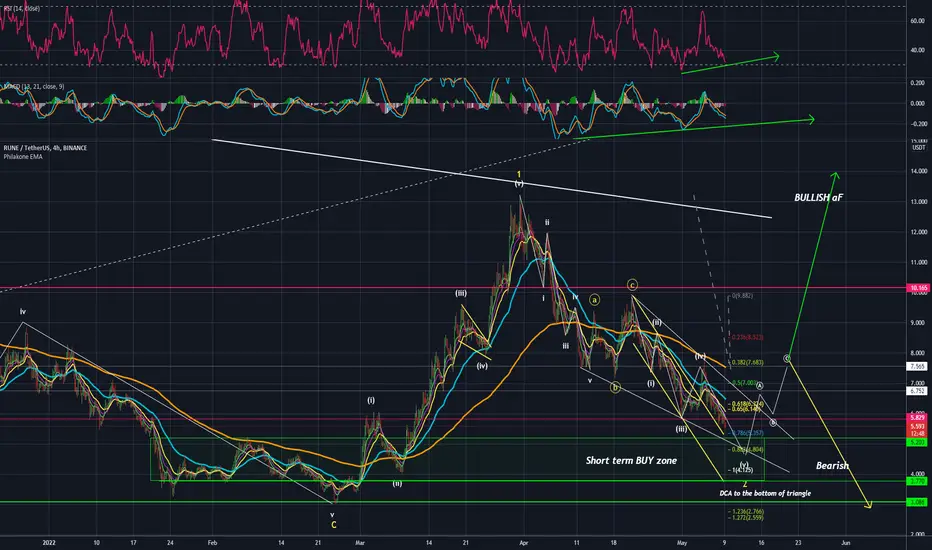Viewport: 932px width, 550px height.
Task: Click the 7.565 white price label
Action: click(917, 367)
